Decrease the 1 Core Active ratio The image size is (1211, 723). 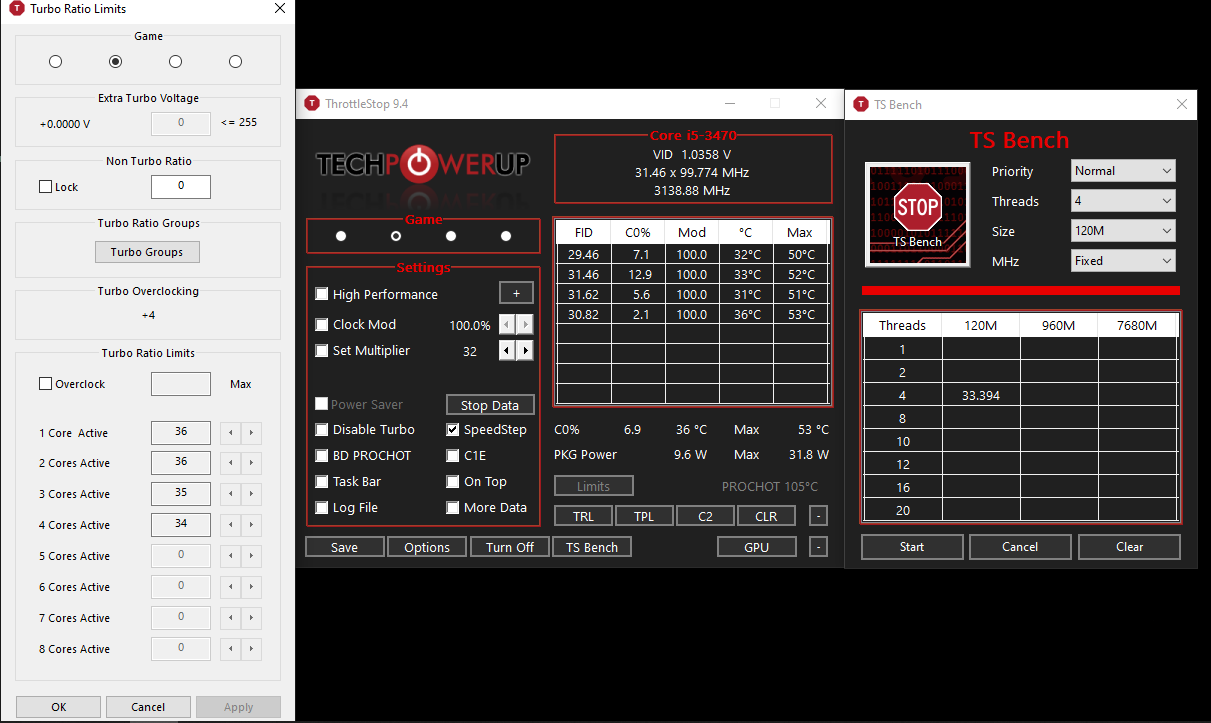[230, 433]
